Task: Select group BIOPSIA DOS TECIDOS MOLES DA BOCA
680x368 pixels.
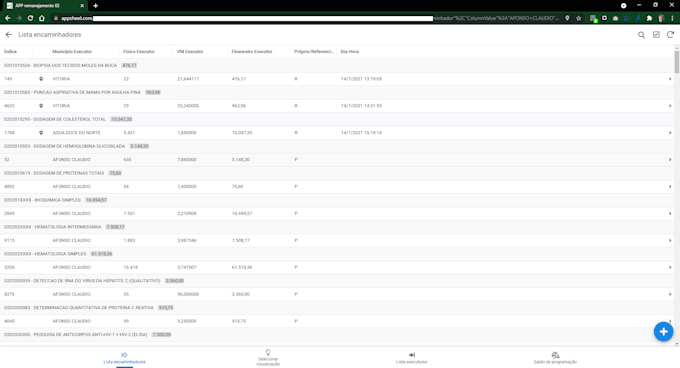Action: [x=337, y=65]
